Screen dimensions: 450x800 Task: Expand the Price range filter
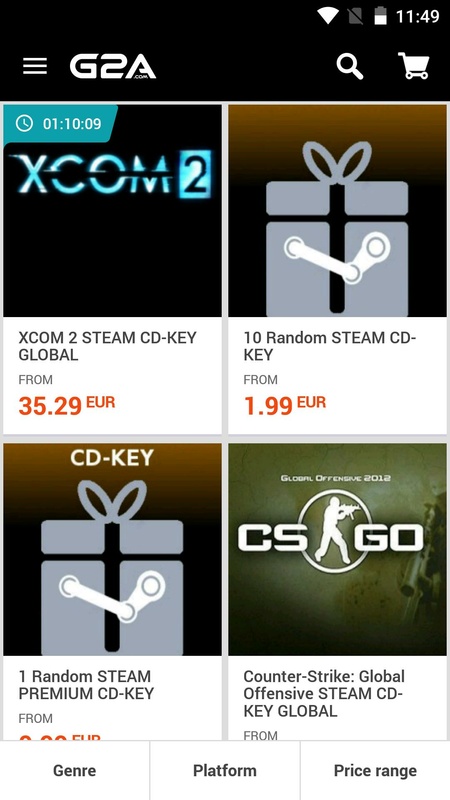tap(376, 770)
